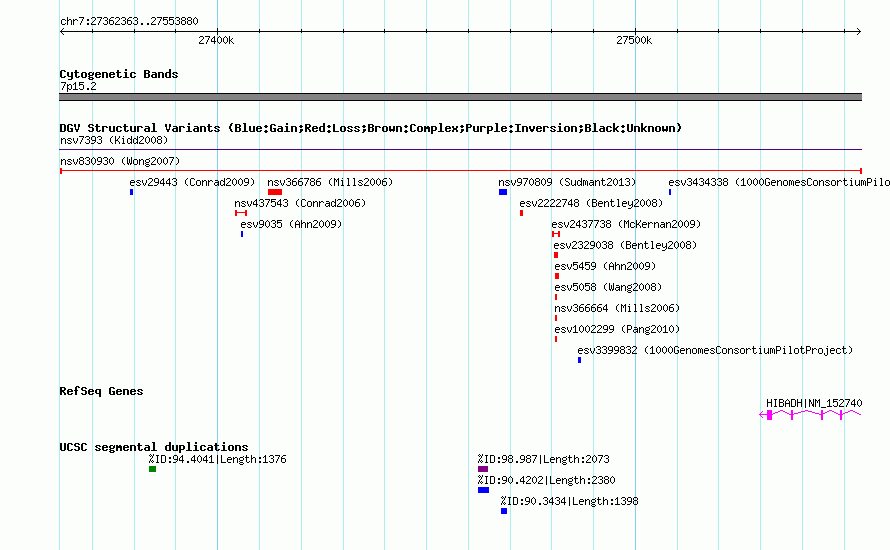
Task: Click the red loss bar under nsv366786
Action: [x=275, y=192]
